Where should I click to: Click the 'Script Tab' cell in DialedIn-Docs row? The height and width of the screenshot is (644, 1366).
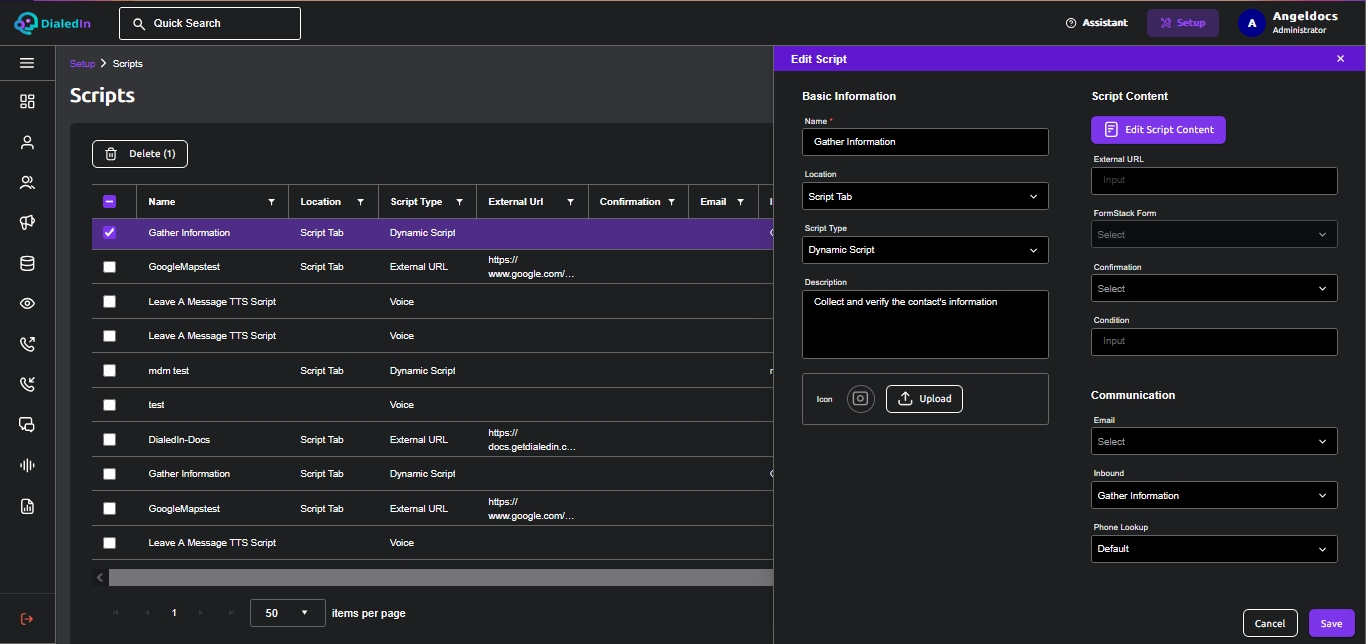click(322, 440)
